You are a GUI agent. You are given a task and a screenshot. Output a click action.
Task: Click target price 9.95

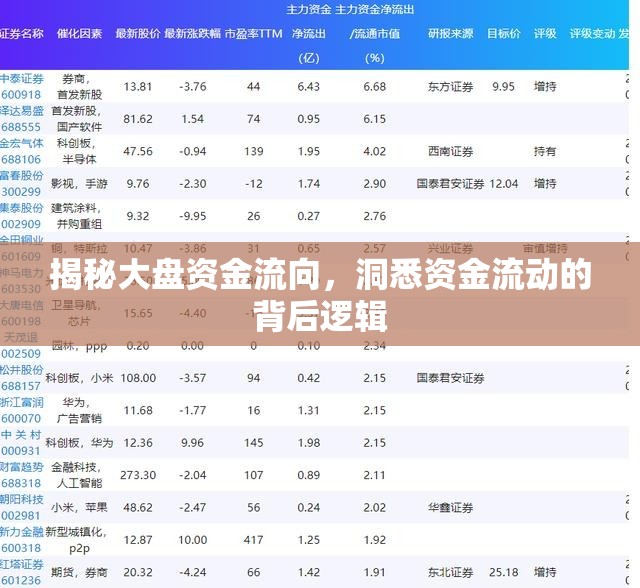click(503, 87)
